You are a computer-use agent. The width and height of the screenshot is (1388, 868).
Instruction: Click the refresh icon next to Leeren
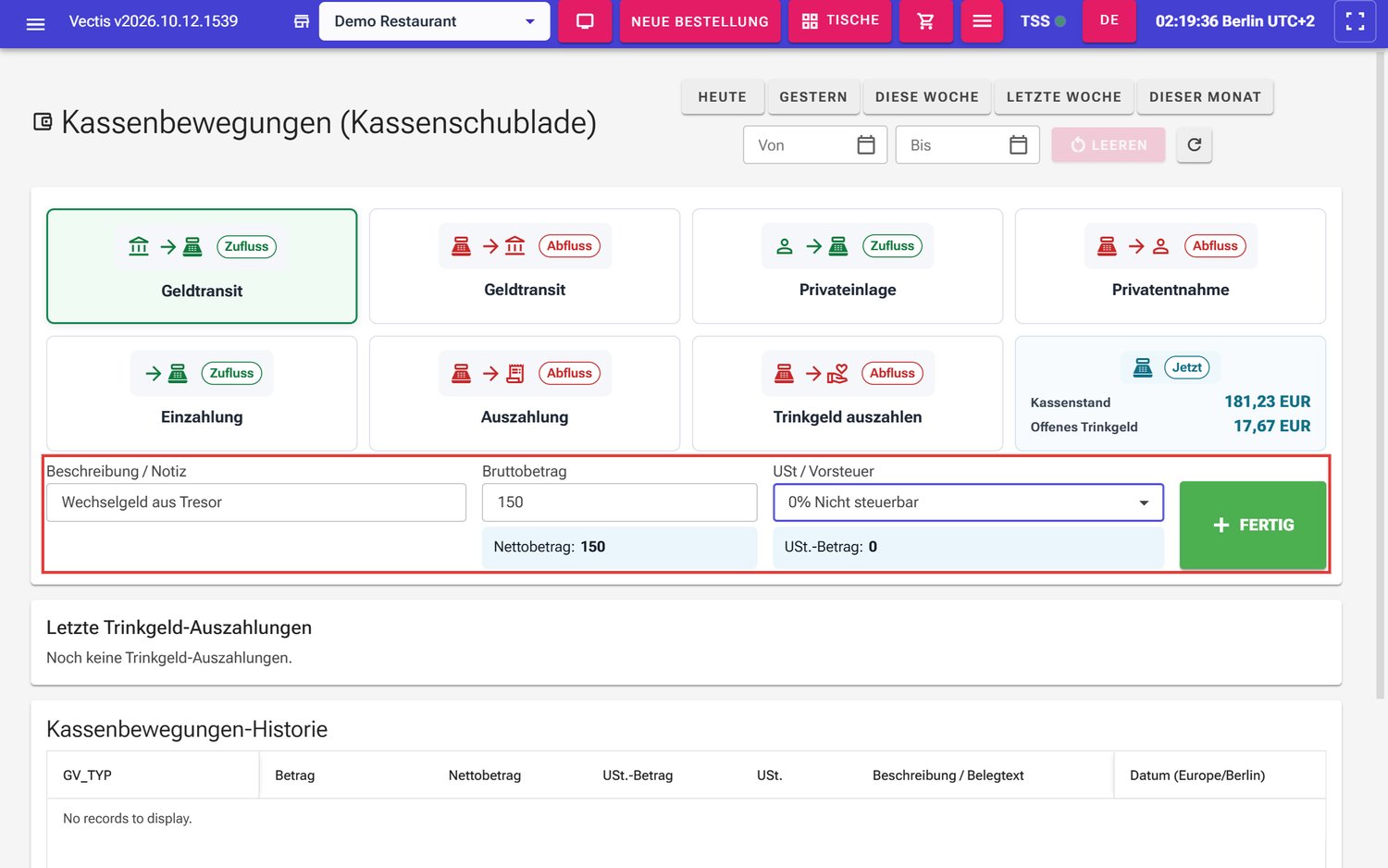pyautogui.click(x=1194, y=145)
